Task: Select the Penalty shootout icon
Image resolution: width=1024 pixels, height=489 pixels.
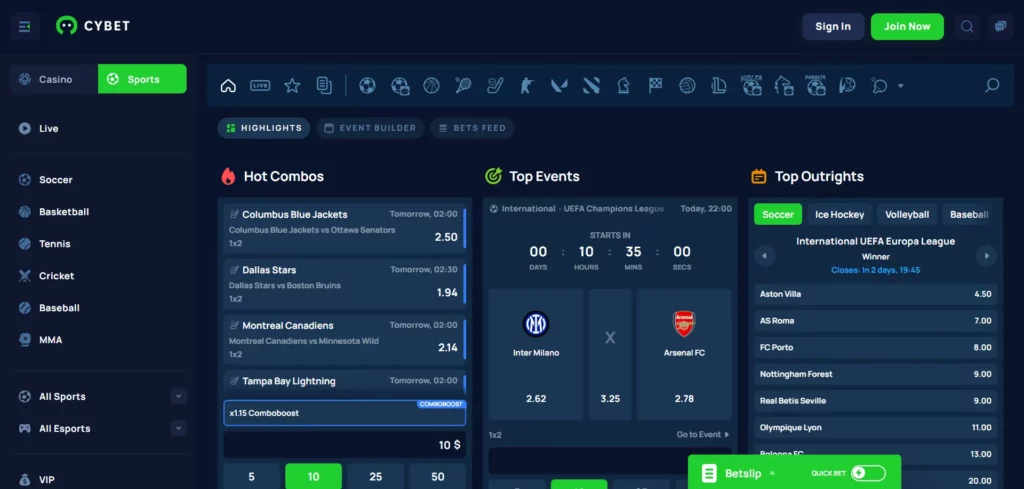Action: click(816, 86)
